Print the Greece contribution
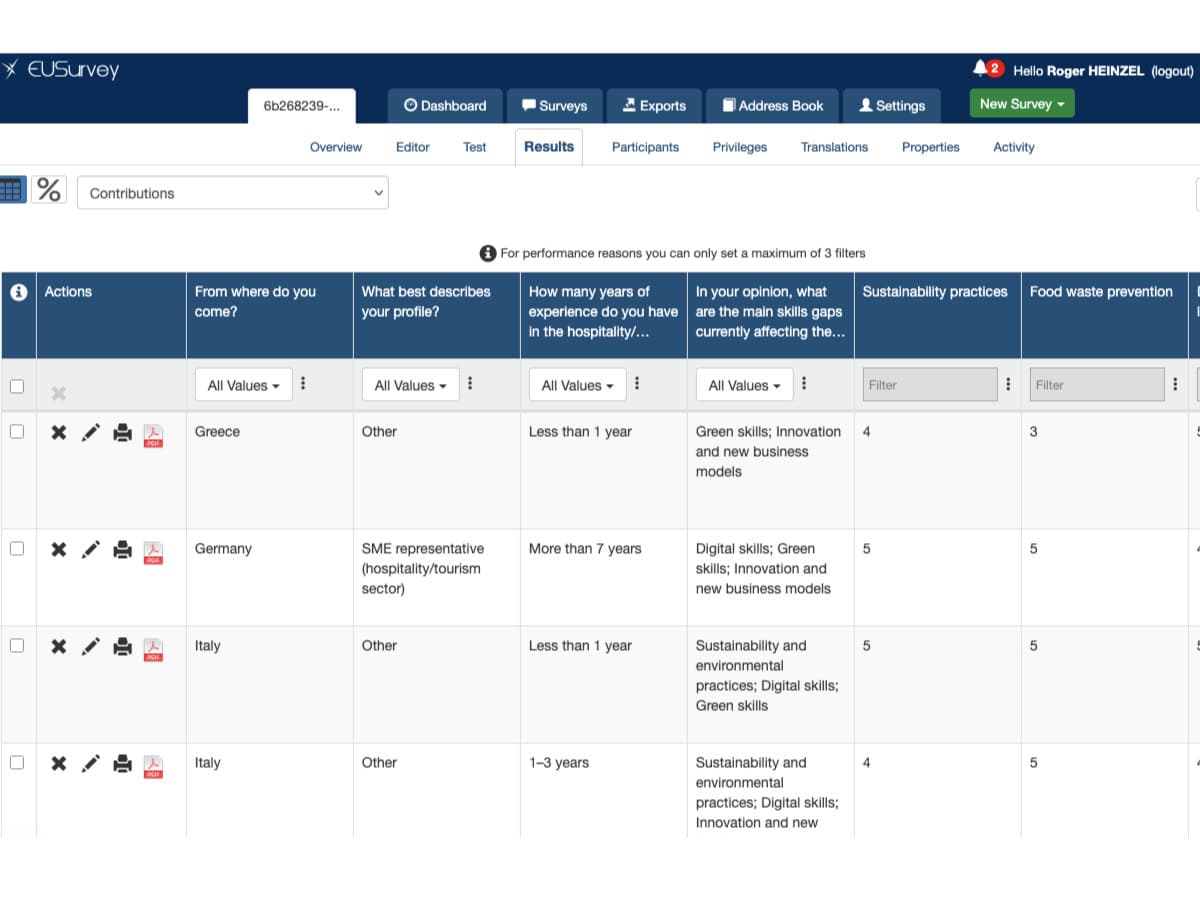 (x=122, y=433)
